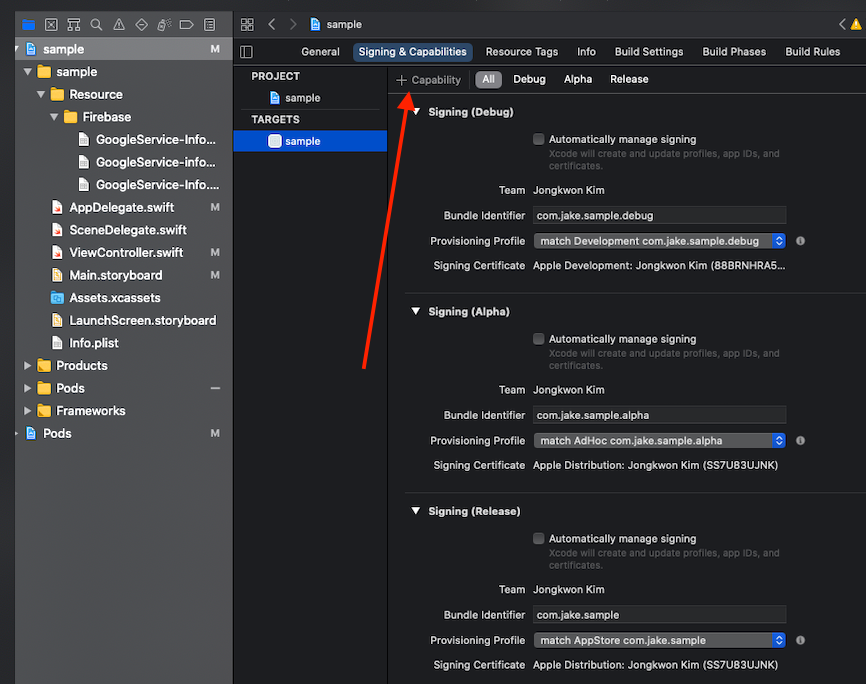Image resolution: width=866 pixels, height=684 pixels.
Task: Open the Symbol navigator icon
Action: [73, 25]
